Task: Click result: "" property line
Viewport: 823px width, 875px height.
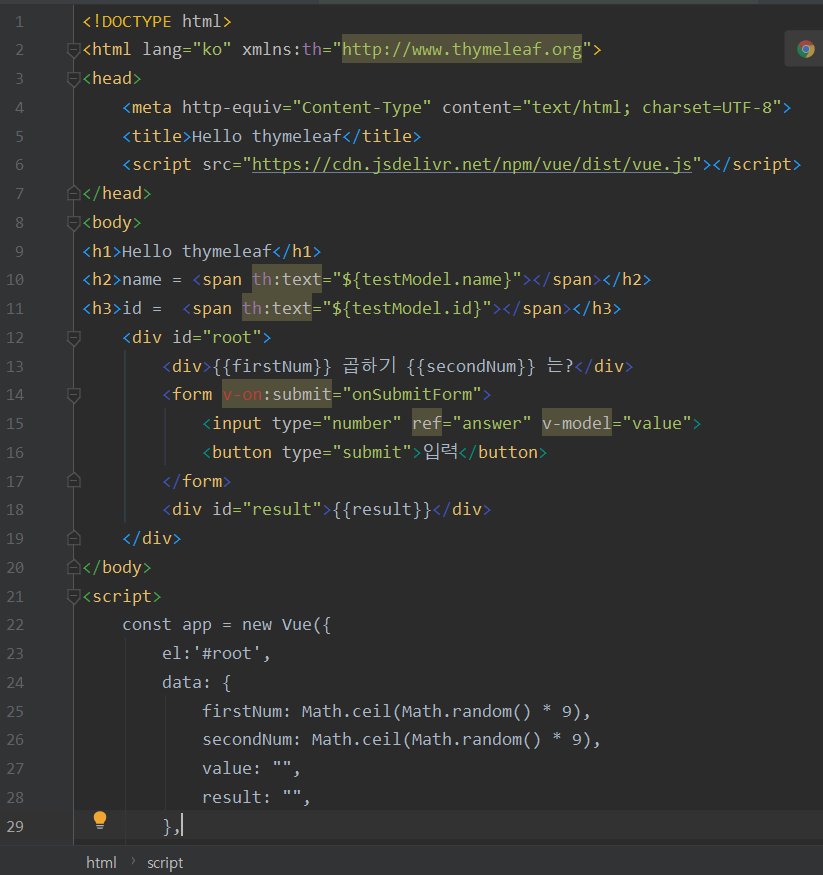Action: point(257,797)
